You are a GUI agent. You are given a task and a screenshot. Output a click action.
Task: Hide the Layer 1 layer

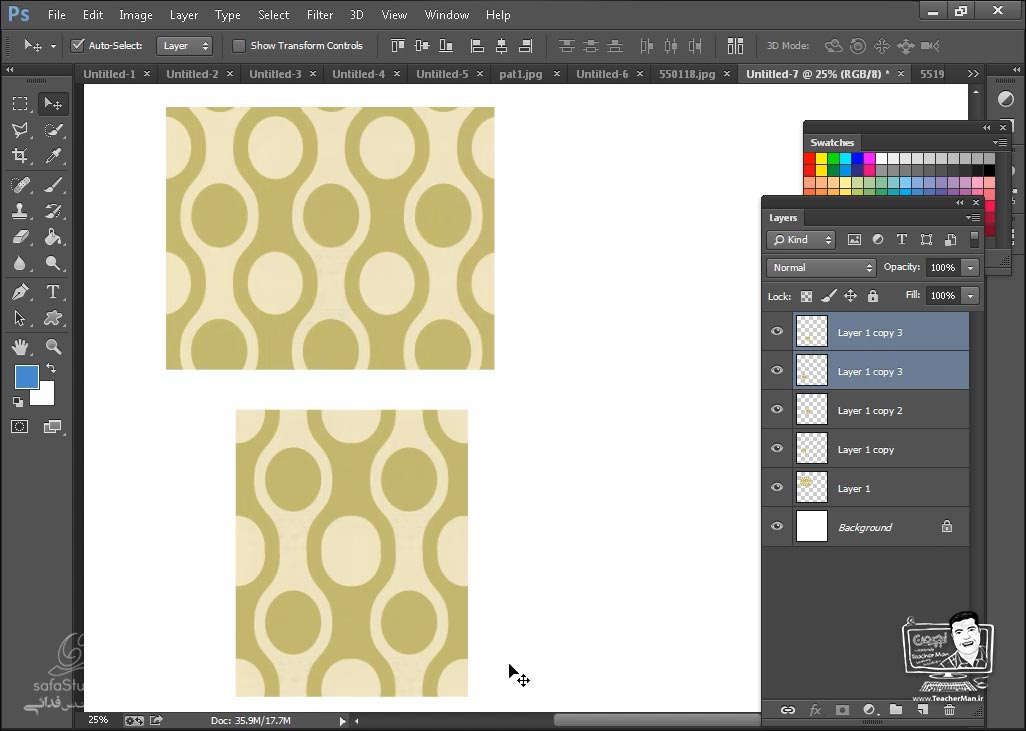coord(777,487)
